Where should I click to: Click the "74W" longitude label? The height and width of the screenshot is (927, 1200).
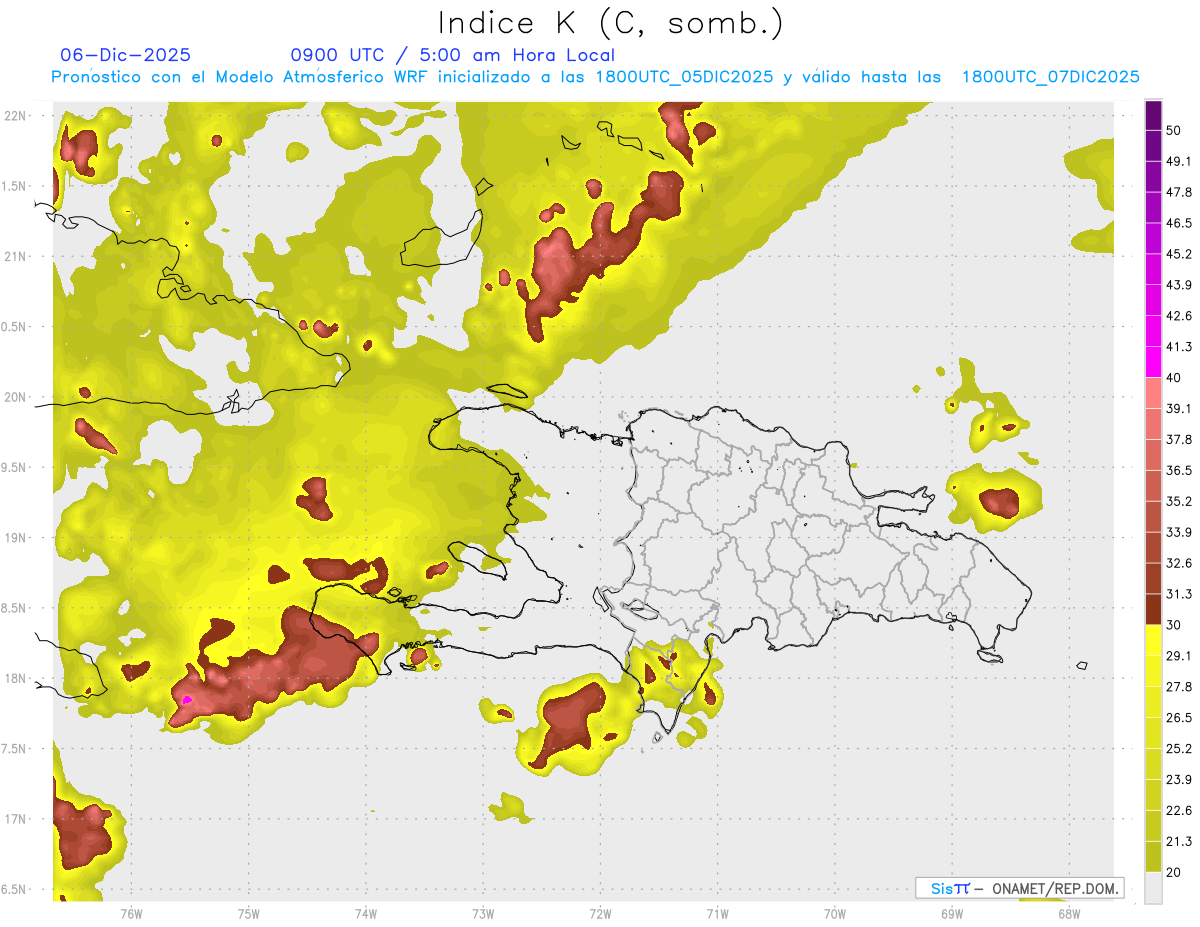[366, 914]
